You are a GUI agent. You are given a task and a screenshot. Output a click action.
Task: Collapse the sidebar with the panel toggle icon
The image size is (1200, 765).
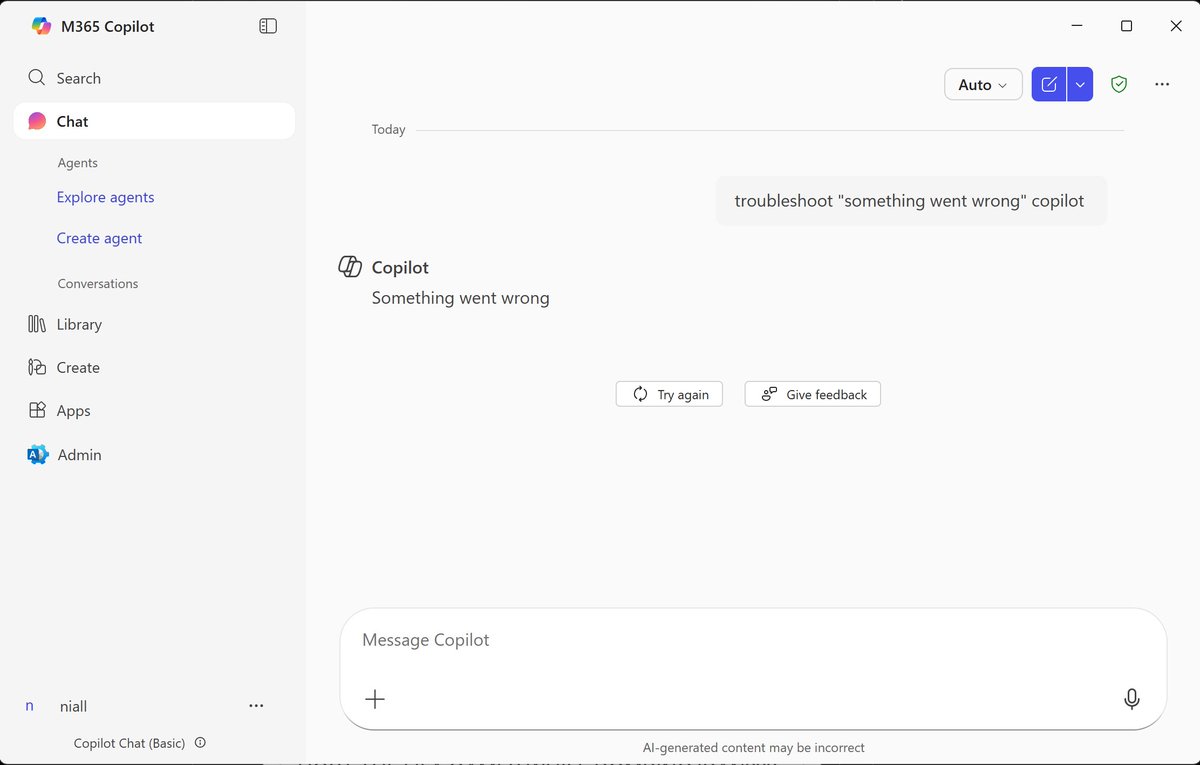click(x=268, y=26)
